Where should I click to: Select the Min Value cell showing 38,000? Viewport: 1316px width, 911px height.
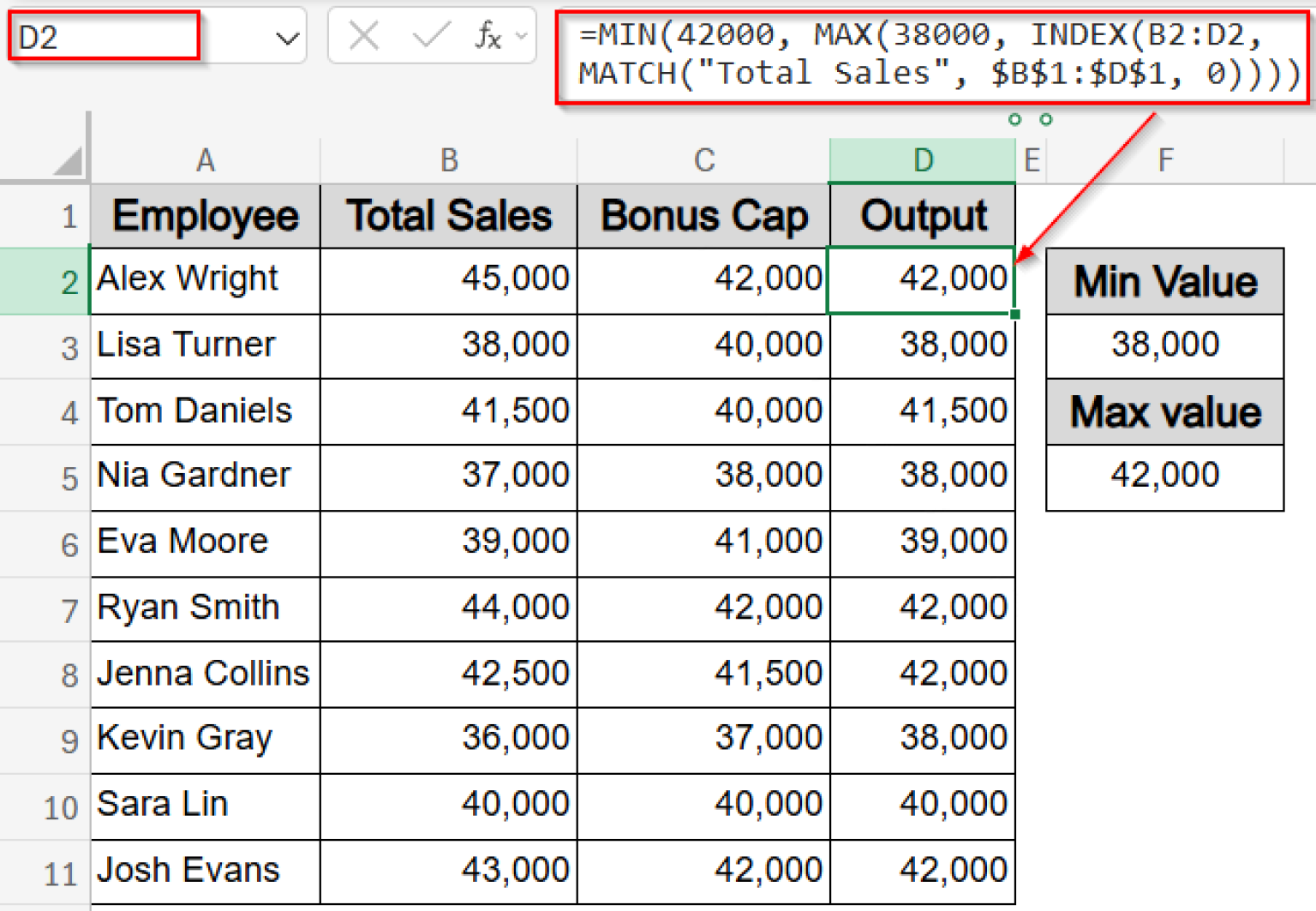(1164, 345)
